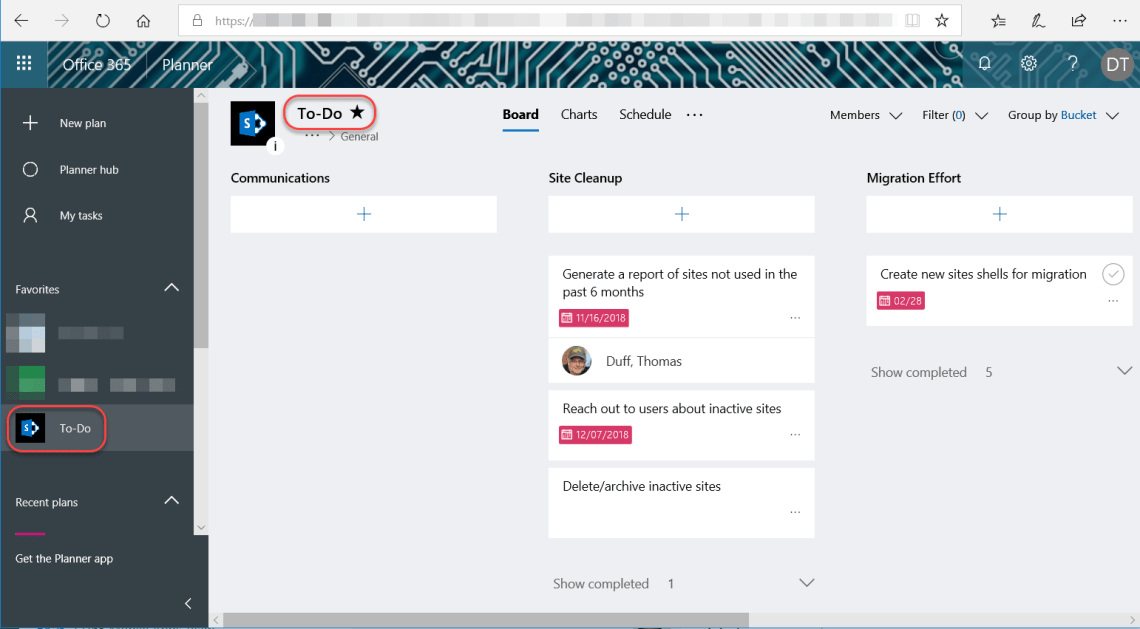Open the ellipsis menu on Delete/archive inactive sites

tap(795, 510)
